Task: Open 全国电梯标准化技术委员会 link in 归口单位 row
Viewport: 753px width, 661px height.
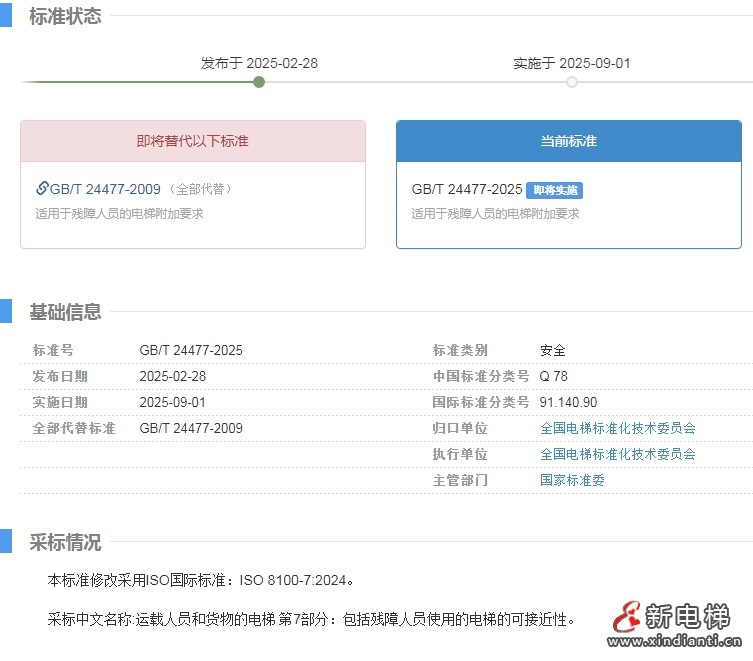Action: 618,428
